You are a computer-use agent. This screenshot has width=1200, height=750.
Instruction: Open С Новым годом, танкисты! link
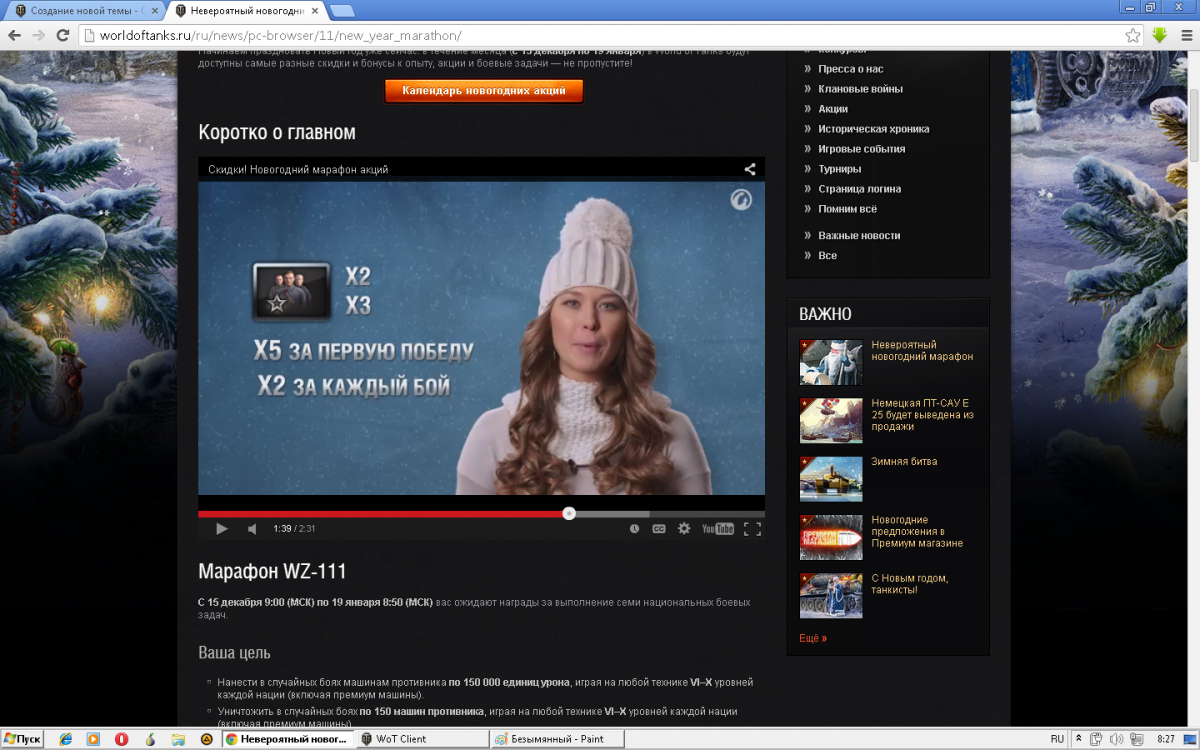910,583
